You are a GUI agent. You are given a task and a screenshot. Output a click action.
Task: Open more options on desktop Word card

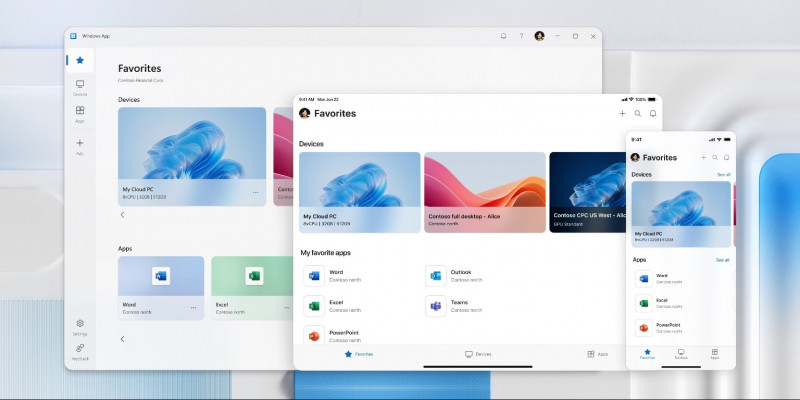click(x=193, y=308)
